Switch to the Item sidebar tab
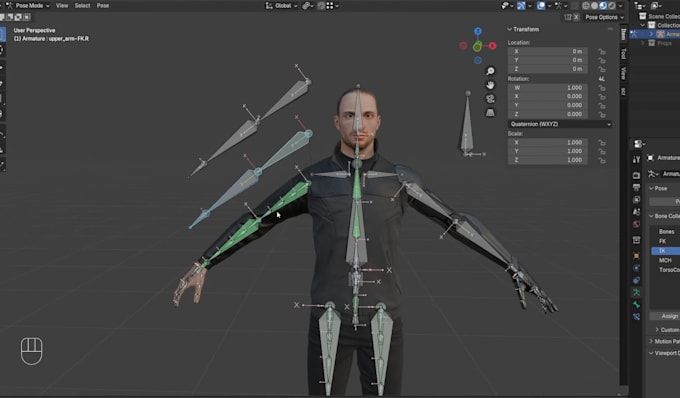Image resolution: width=680 pixels, height=398 pixels. 623,34
